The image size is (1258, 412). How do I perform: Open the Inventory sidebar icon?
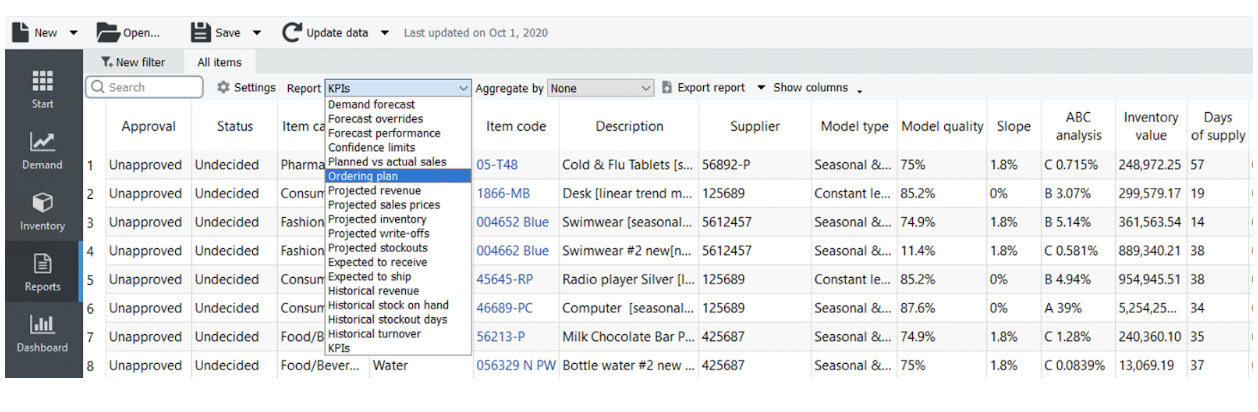pos(42,211)
